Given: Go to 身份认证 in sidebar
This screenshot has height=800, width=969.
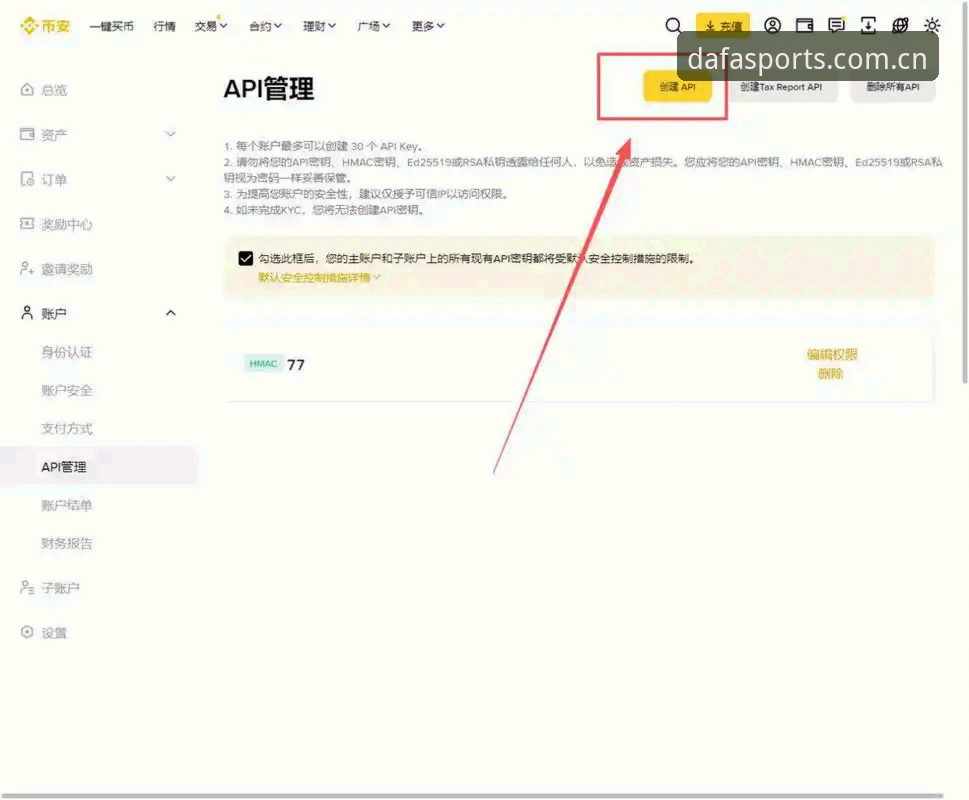Looking at the screenshot, I should click(67, 352).
